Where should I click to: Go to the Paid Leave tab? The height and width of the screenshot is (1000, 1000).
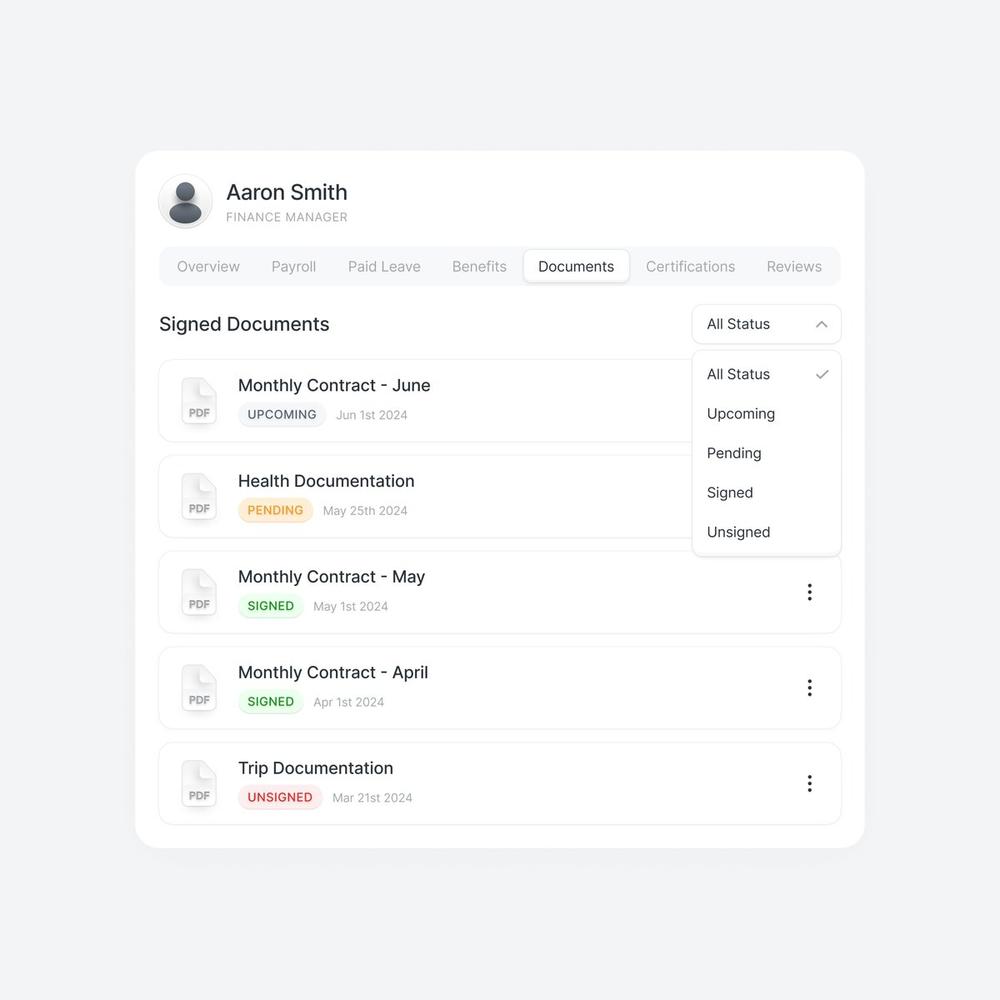click(384, 267)
